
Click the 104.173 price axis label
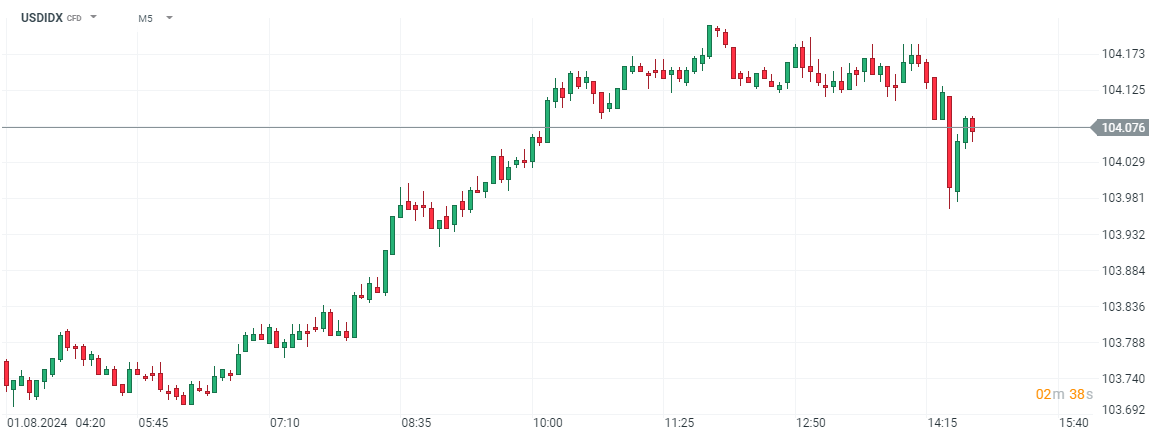[x=1122, y=53]
